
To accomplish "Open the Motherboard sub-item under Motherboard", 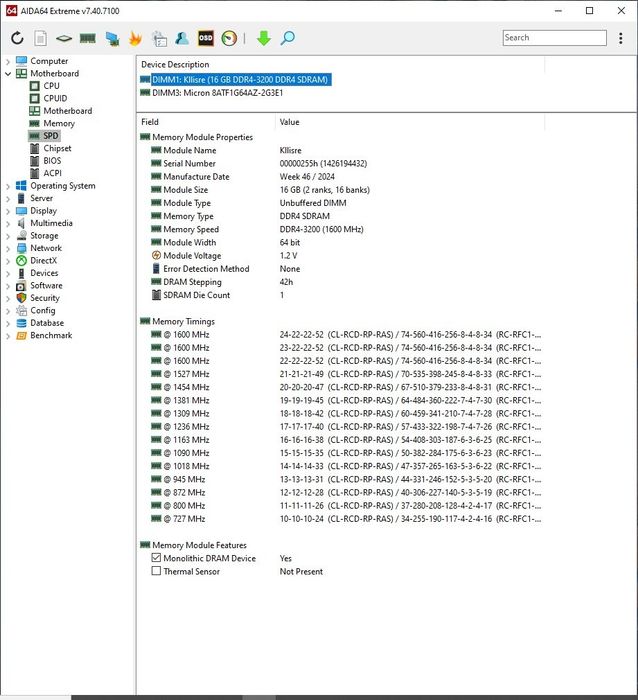I will [x=61, y=111].
